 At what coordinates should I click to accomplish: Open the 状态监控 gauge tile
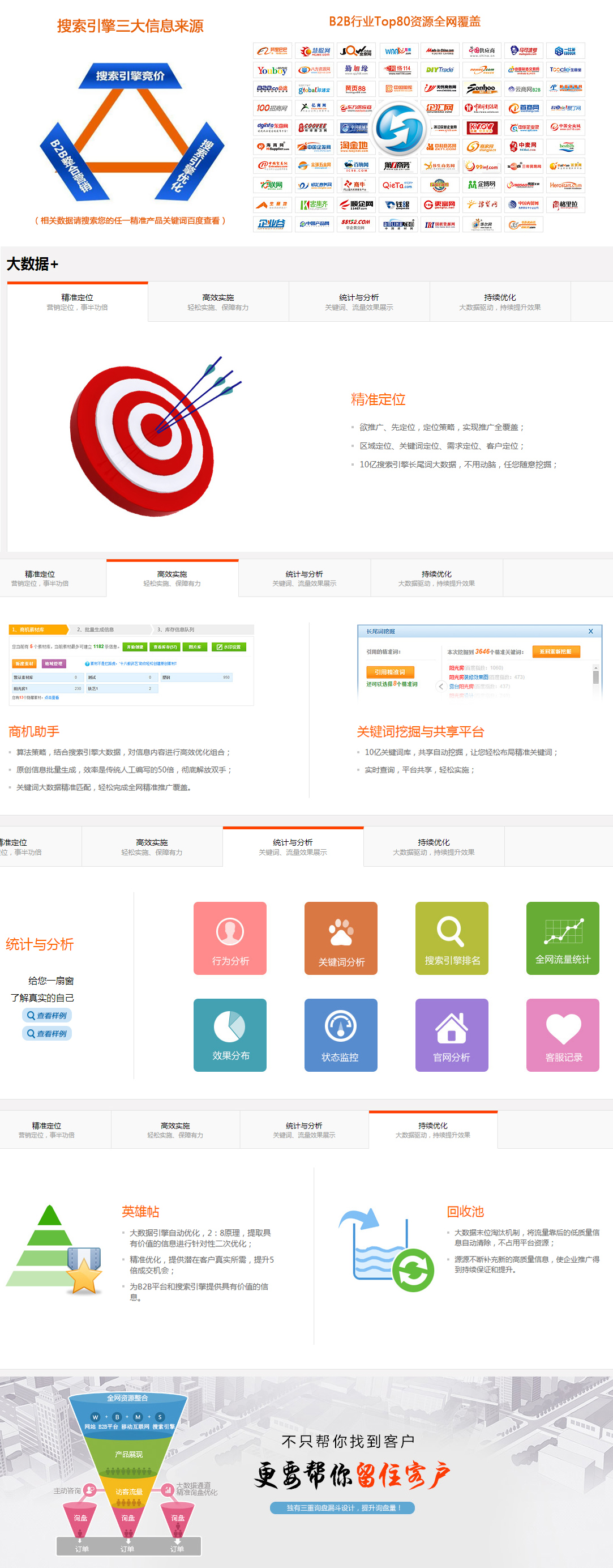[x=341, y=1035]
